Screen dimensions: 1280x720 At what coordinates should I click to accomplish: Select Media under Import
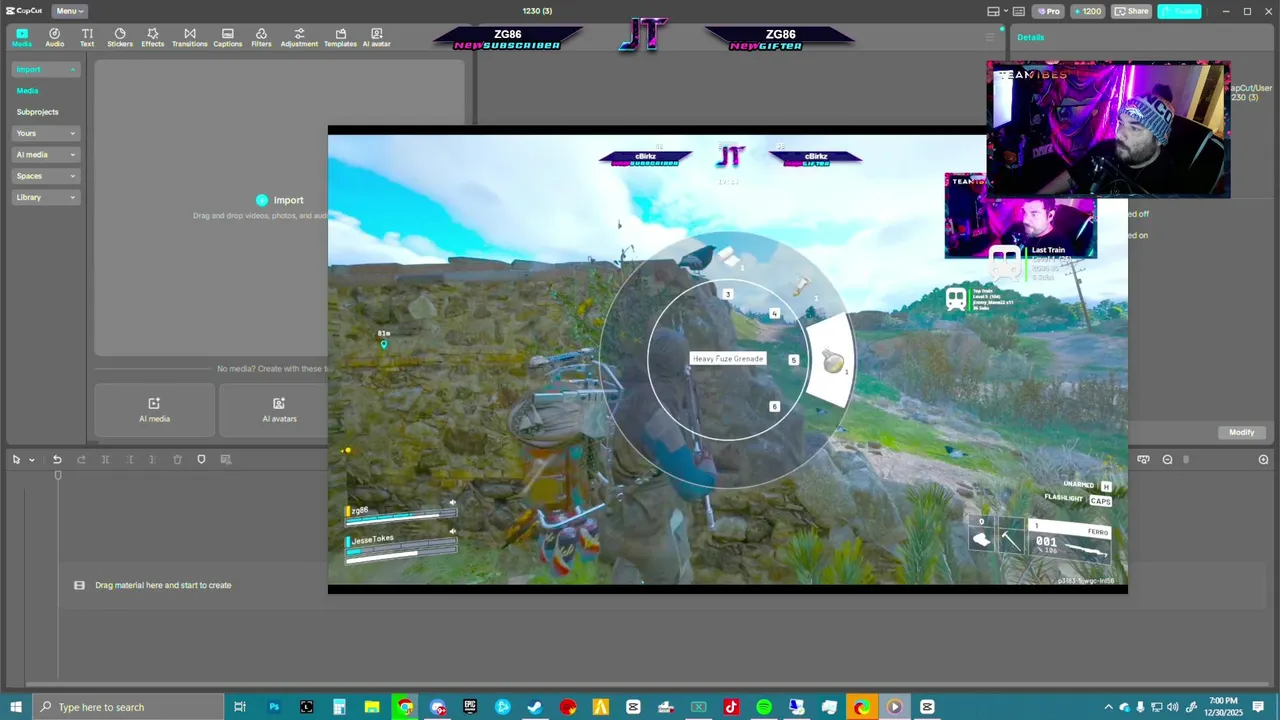(x=27, y=91)
